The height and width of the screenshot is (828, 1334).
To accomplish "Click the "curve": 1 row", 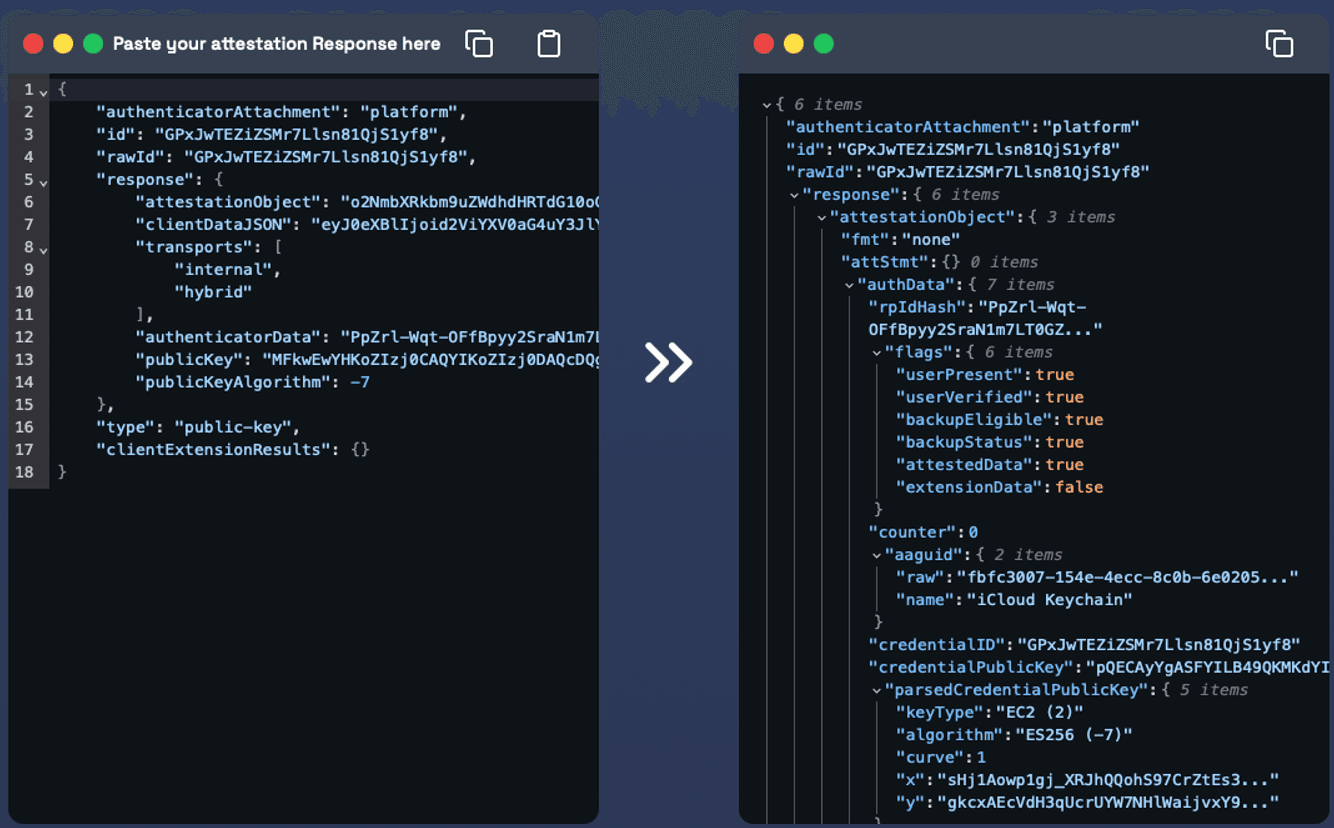I will point(940,757).
